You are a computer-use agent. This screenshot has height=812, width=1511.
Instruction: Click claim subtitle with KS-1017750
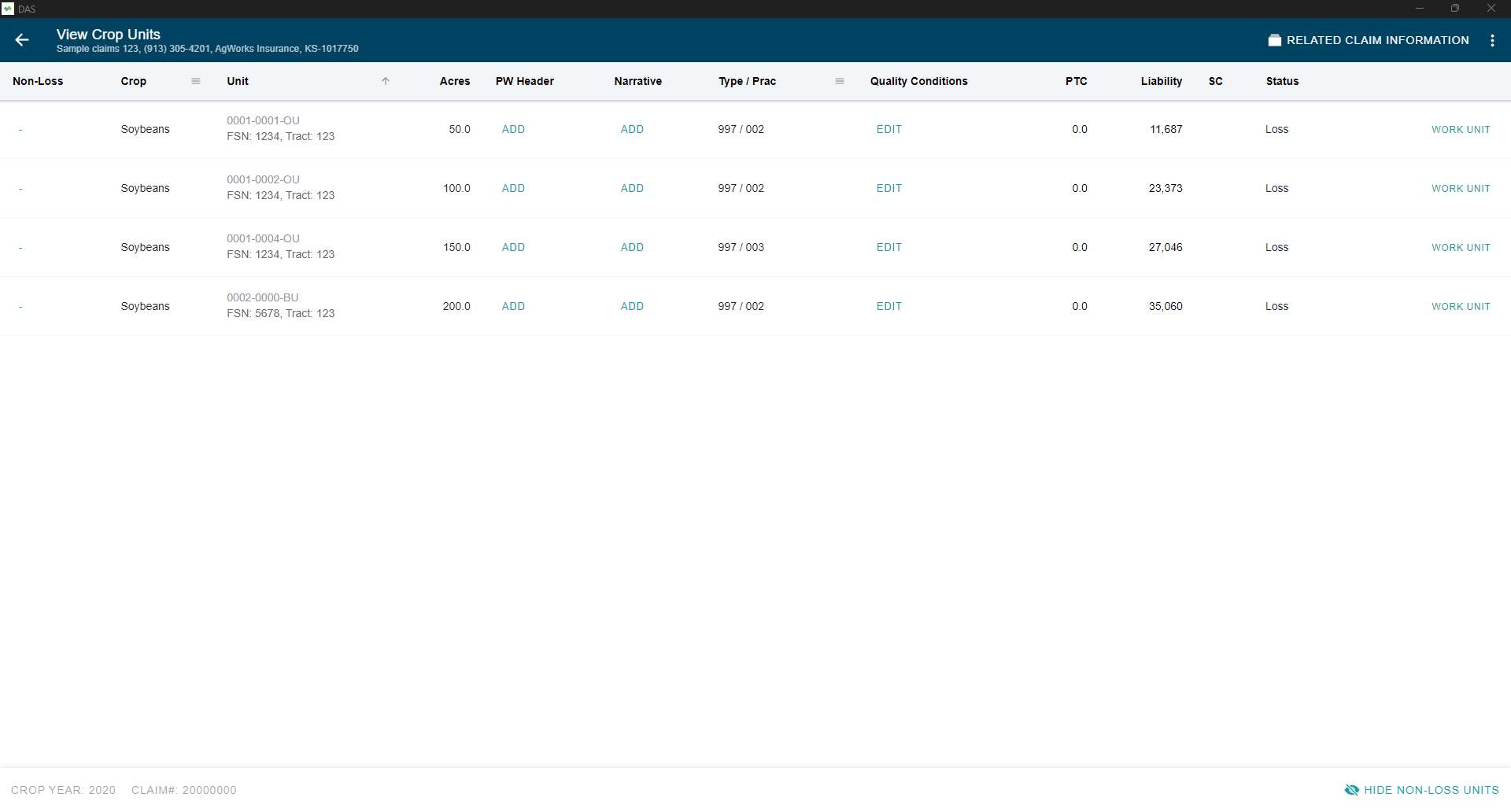pyautogui.click(x=208, y=49)
